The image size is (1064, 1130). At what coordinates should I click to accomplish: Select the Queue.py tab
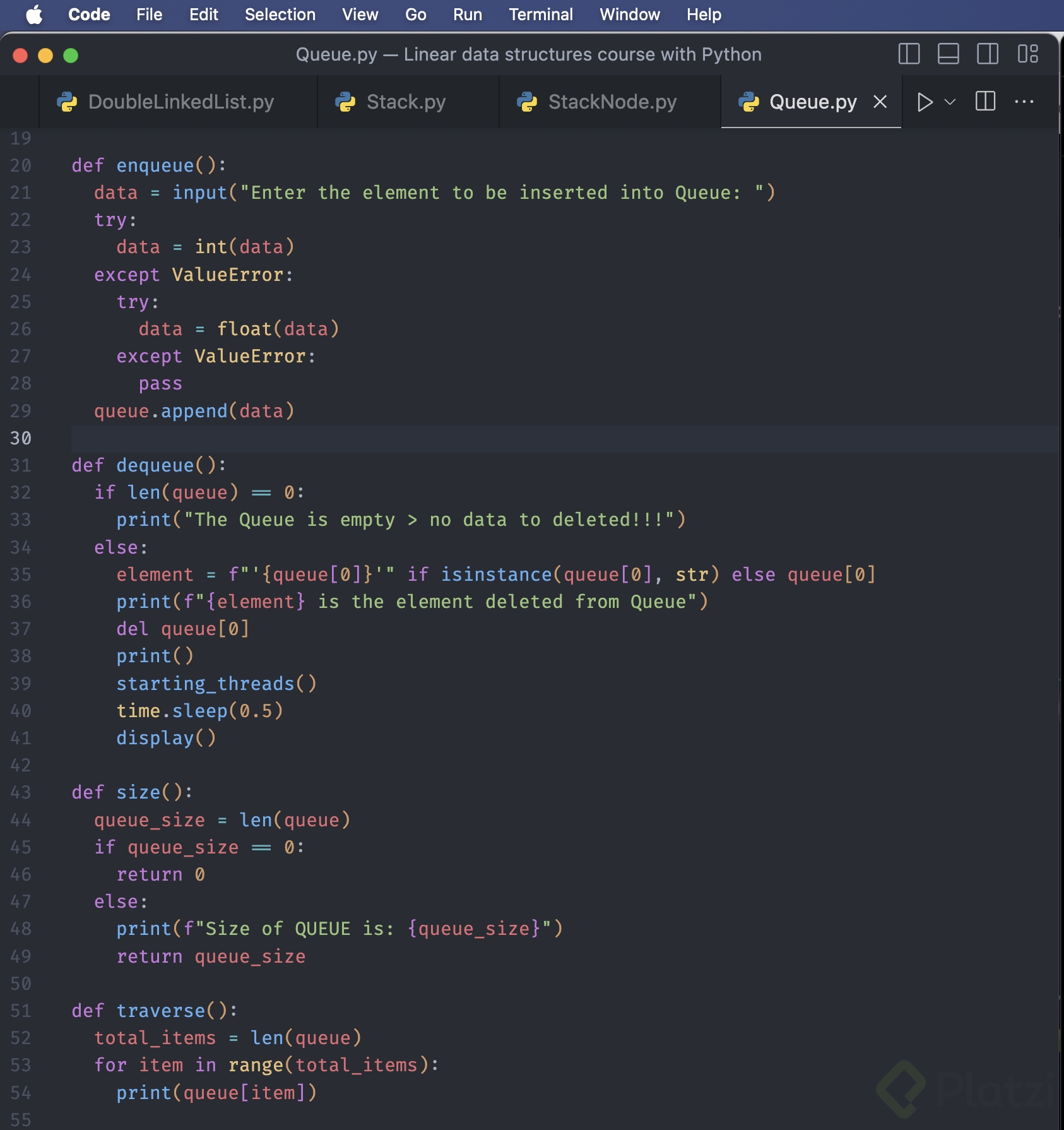[x=812, y=102]
